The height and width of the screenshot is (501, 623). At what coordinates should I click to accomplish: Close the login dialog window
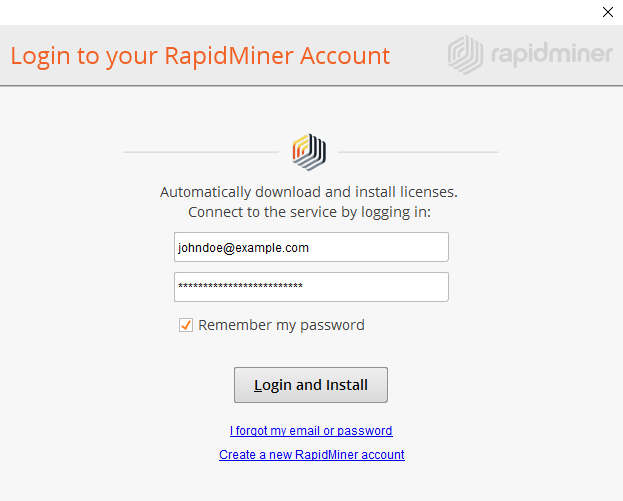607,13
